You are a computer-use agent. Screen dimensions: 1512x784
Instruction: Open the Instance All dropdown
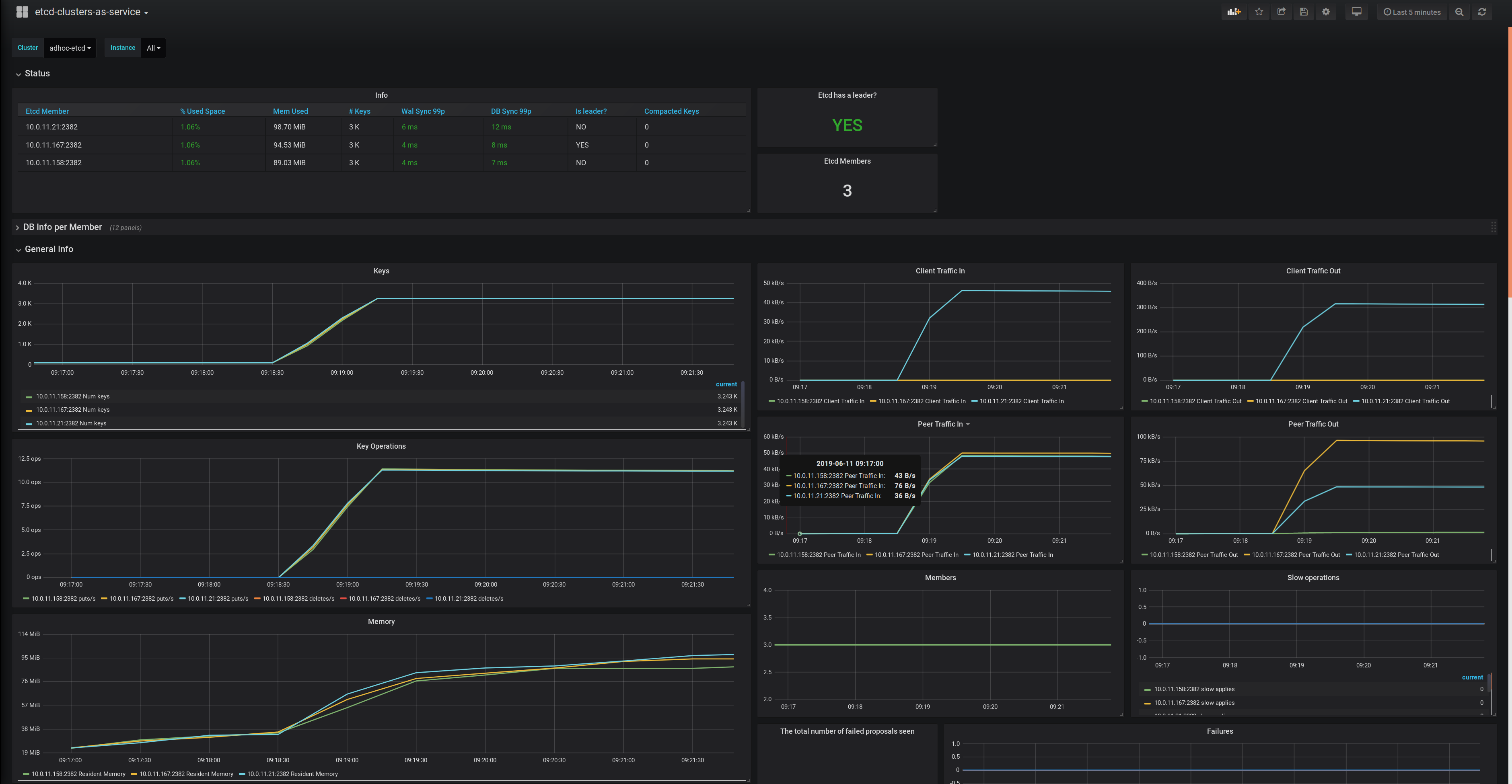pos(153,48)
